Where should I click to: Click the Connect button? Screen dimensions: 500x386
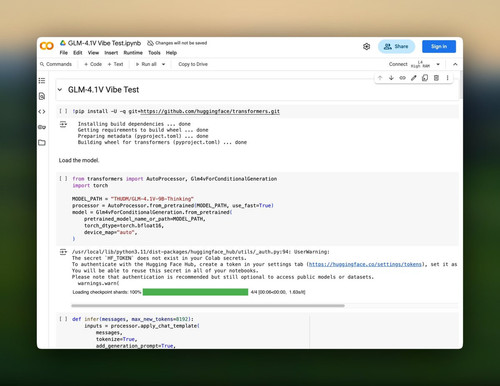(398, 64)
